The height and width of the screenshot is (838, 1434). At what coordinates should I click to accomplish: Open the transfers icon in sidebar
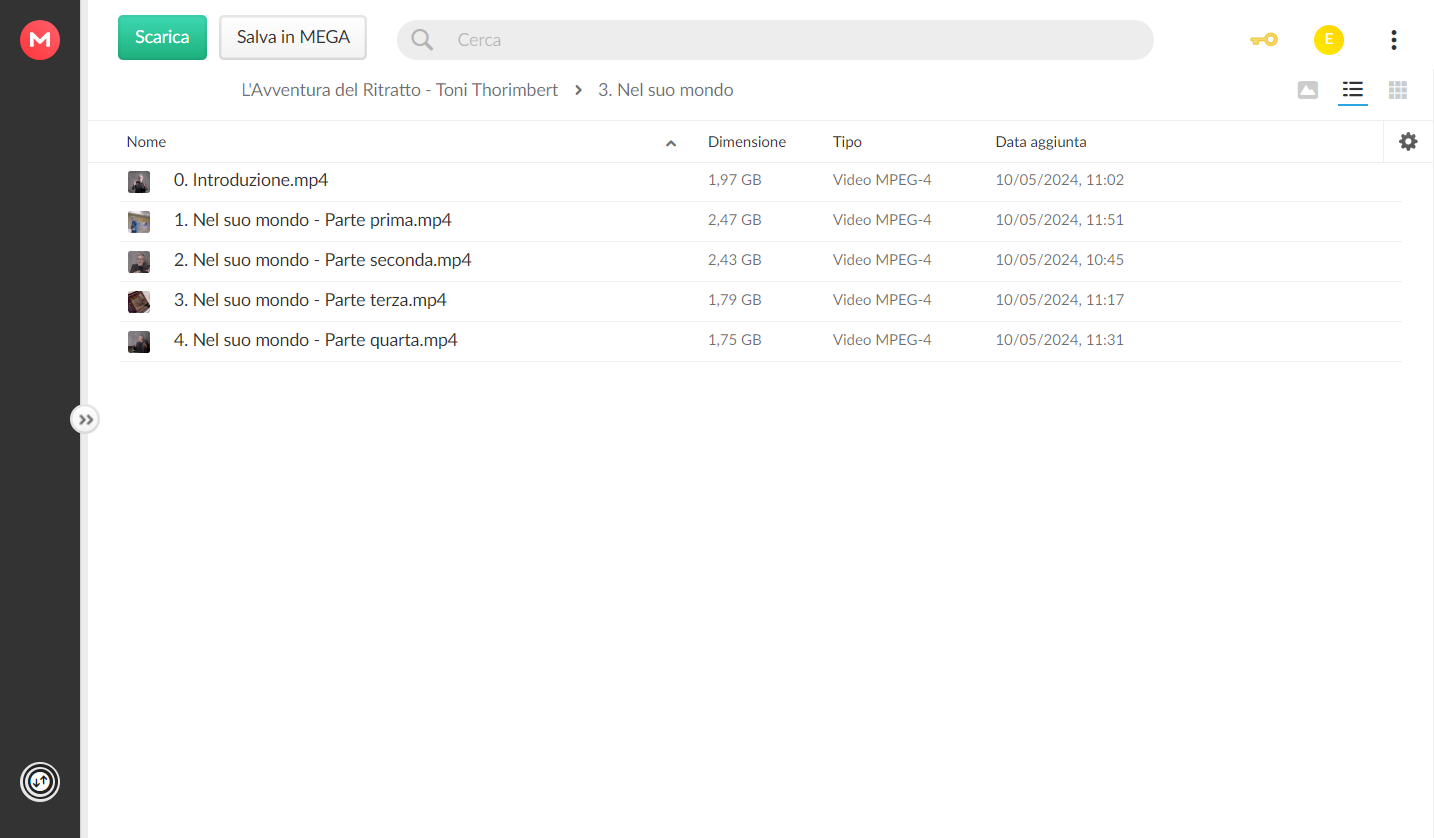coord(40,781)
